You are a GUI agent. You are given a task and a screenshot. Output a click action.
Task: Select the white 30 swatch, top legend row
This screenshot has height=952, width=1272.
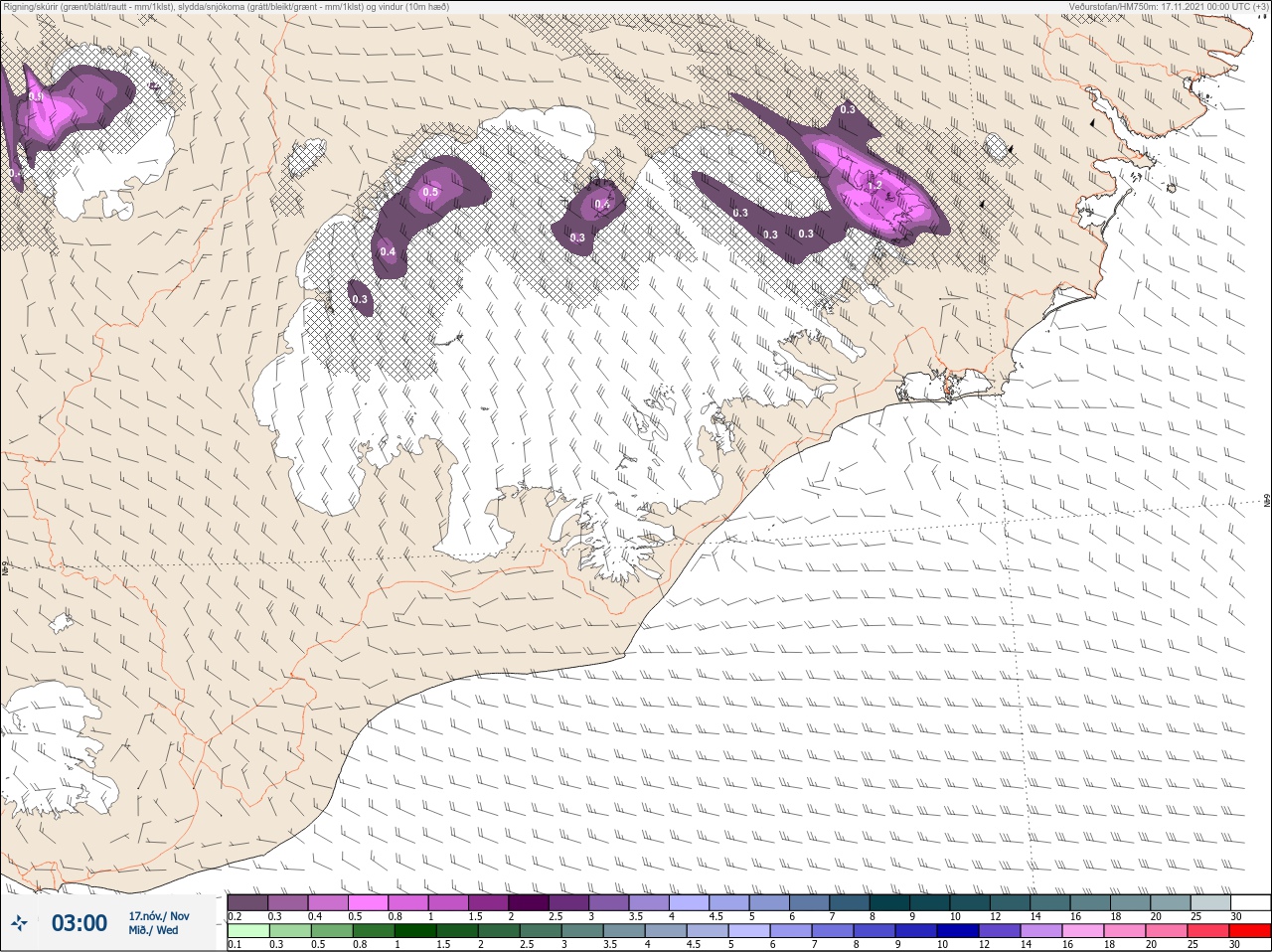pos(1250,902)
